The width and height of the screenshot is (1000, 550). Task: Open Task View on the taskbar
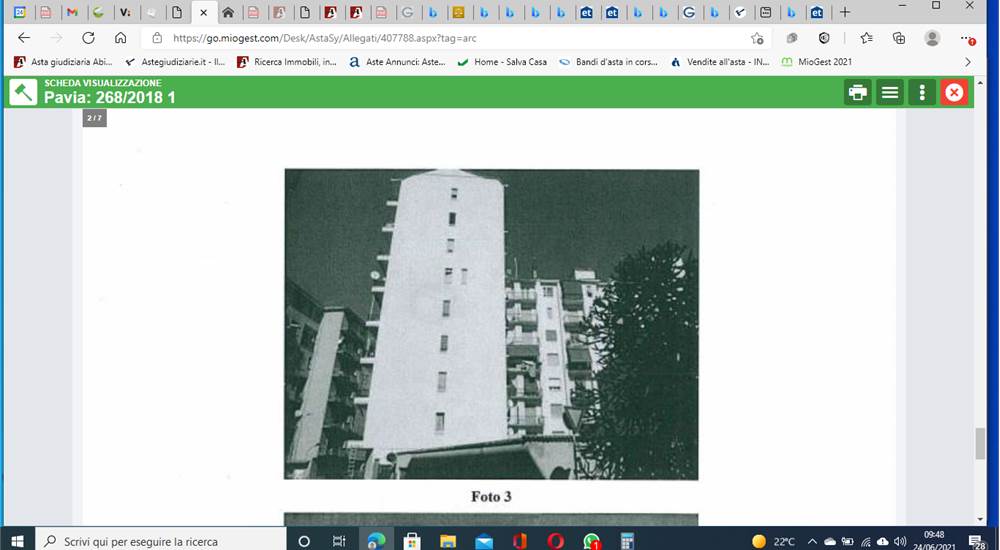point(339,541)
